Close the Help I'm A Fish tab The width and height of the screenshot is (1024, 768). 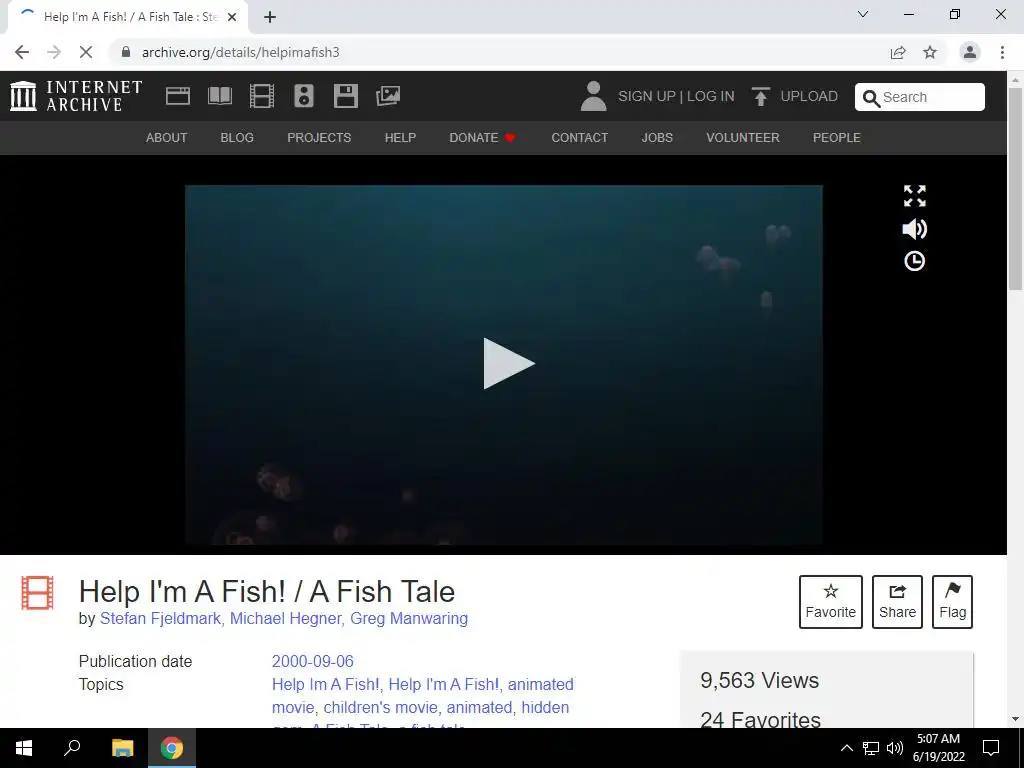(232, 17)
